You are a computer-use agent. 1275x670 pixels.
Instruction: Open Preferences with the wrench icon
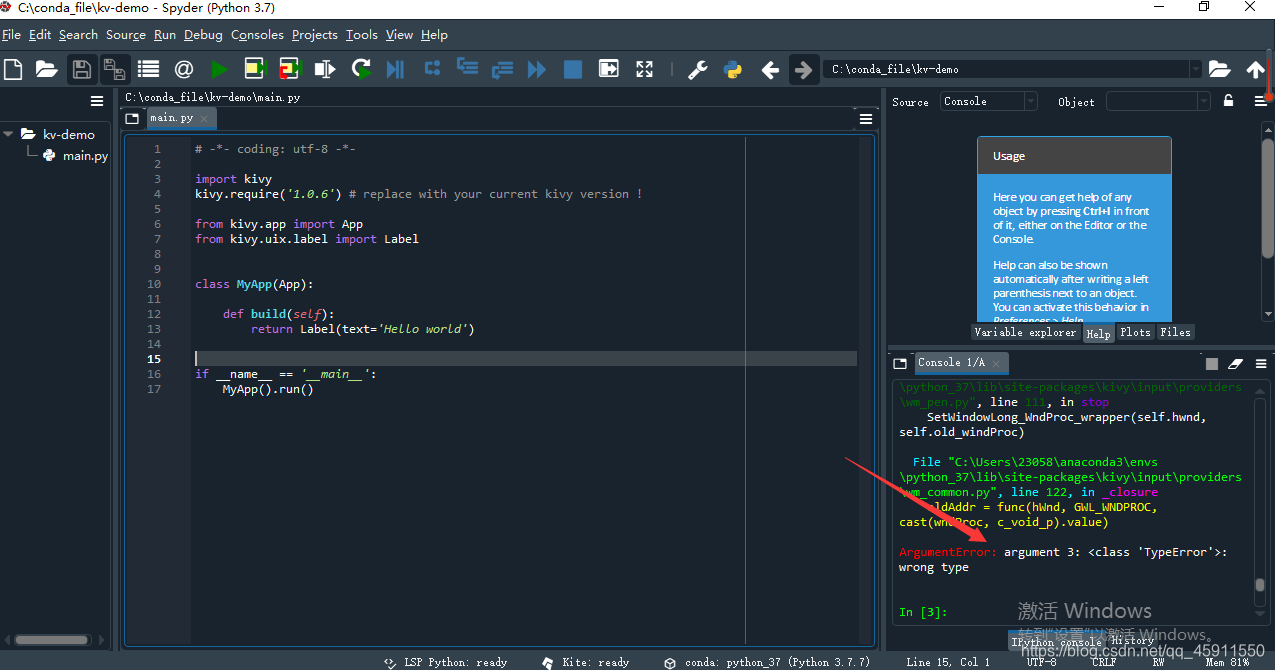[x=698, y=69]
